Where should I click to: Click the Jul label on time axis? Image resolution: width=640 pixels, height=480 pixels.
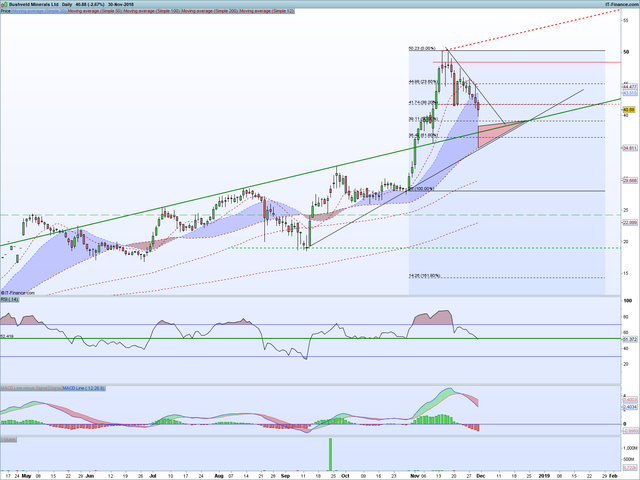point(153,476)
